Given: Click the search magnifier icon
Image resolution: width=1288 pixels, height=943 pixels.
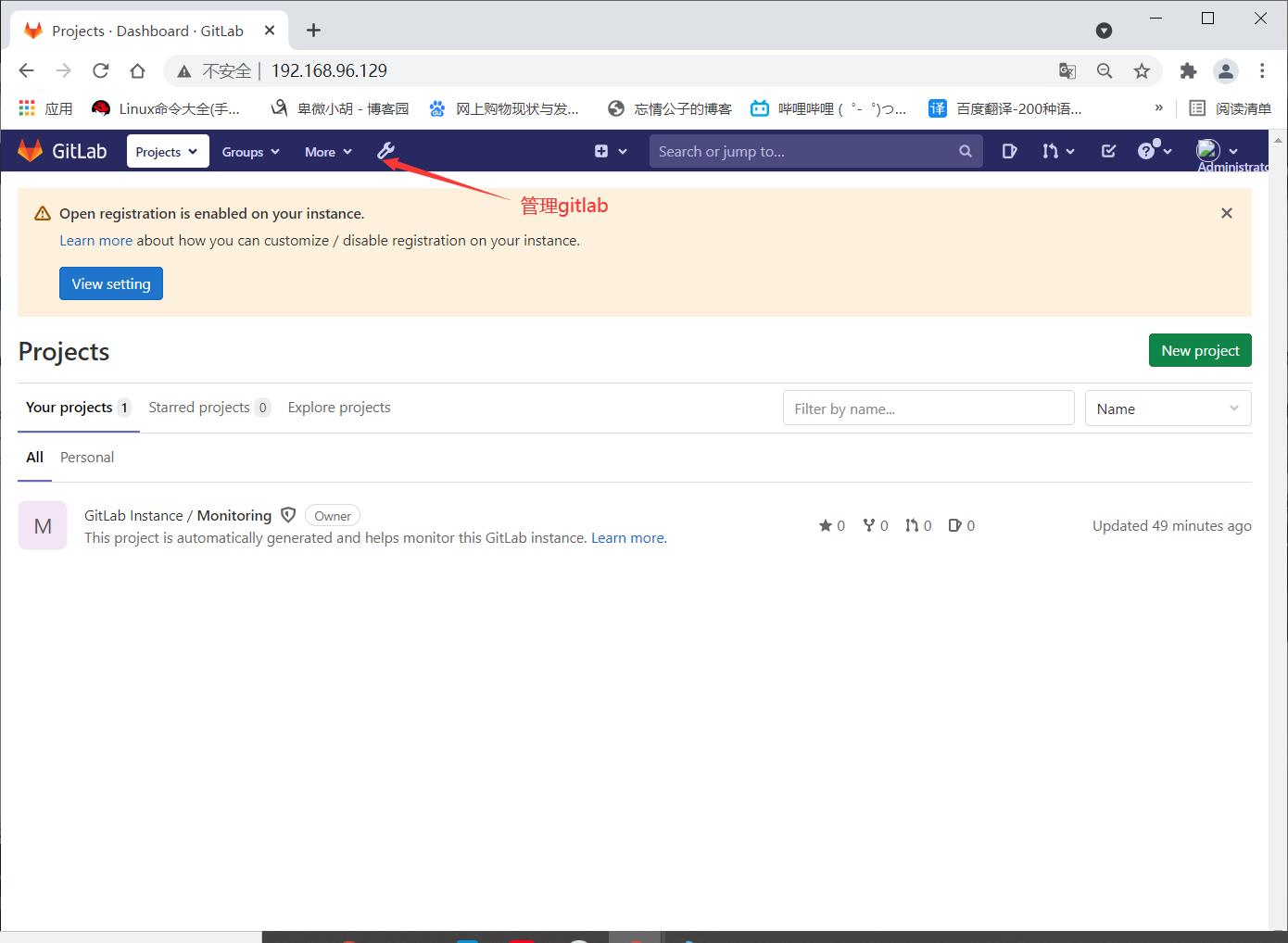Looking at the screenshot, I should pos(965,151).
